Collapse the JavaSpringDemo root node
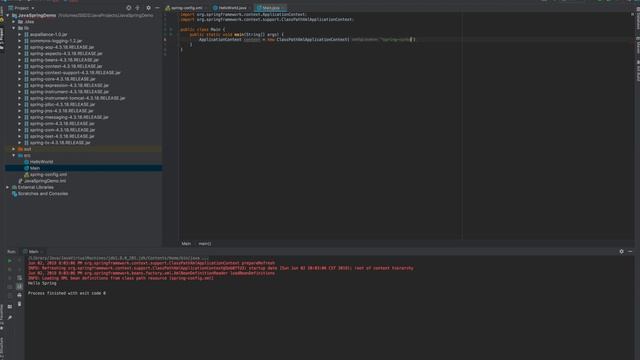Viewport: 640px width, 360px height. [8, 16]
